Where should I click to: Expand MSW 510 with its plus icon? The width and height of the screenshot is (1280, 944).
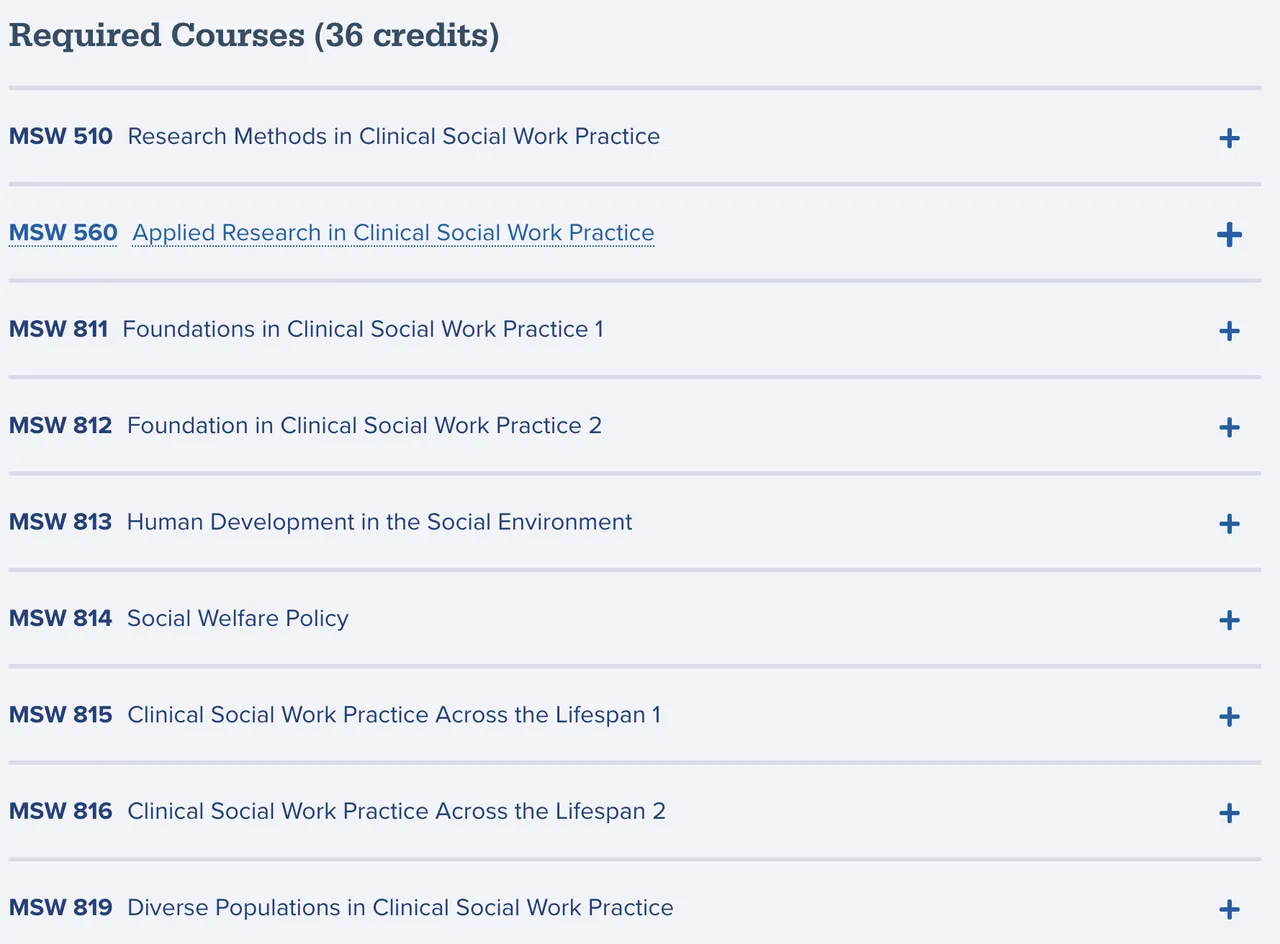[x=1229, y=138]
